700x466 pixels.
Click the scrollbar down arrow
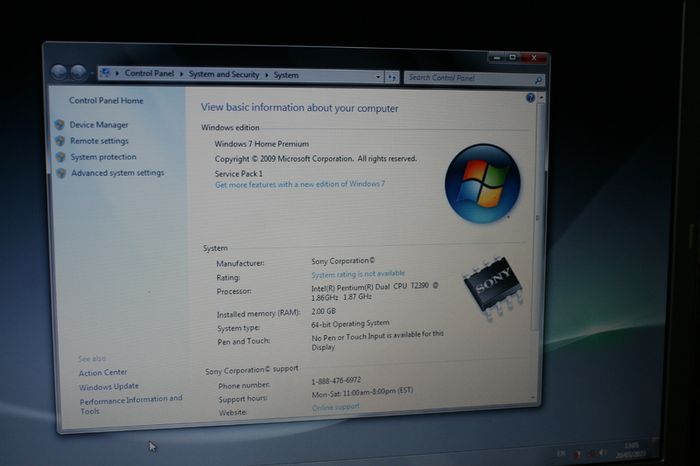pos(533,397)
